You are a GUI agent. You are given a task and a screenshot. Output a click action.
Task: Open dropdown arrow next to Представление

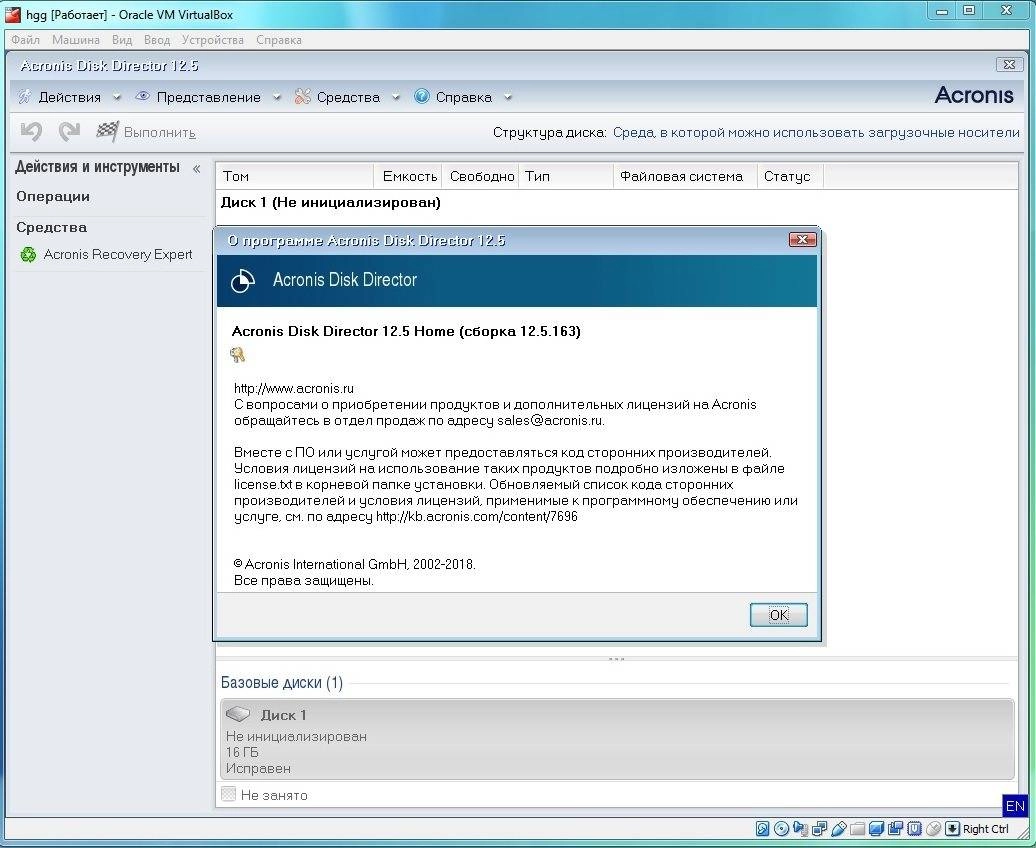coord(277,98)
